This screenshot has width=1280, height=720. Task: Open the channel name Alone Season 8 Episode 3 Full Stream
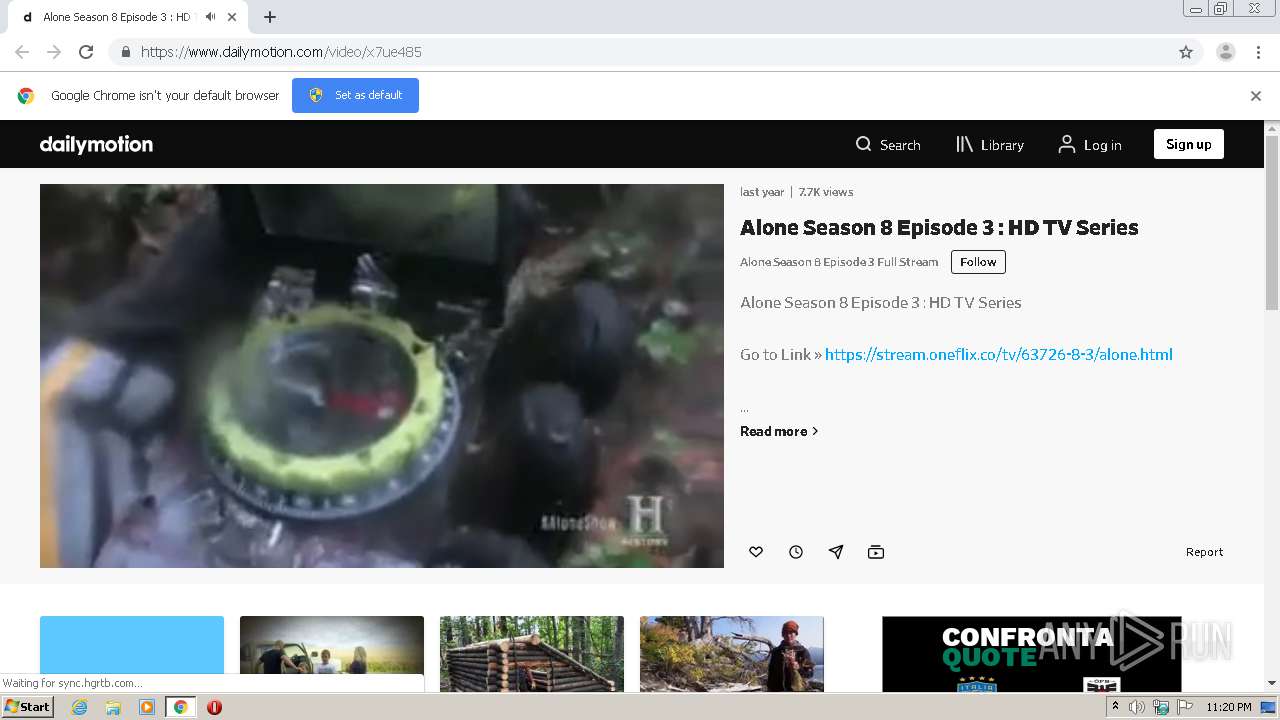coord(839,262)
